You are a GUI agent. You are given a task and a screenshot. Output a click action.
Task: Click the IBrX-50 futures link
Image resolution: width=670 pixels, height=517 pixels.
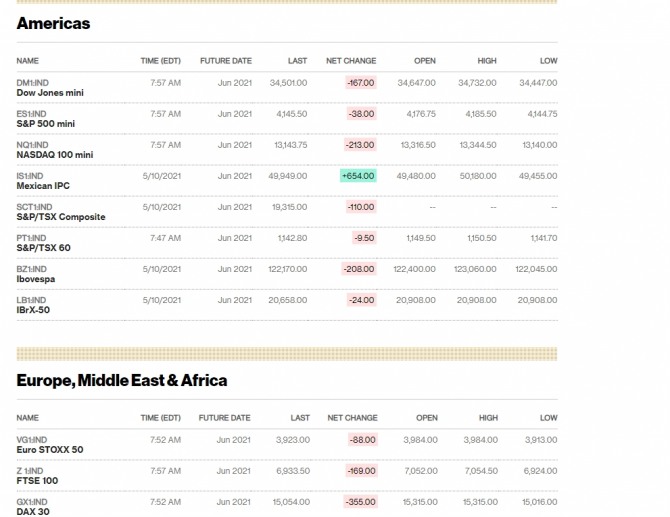(33, 310)
